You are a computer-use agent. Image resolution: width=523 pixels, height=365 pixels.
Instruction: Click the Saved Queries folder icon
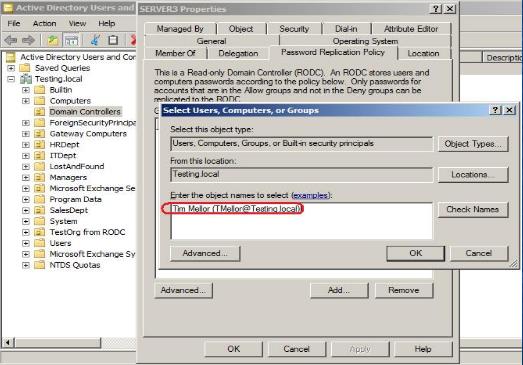(x=25, y=68)
